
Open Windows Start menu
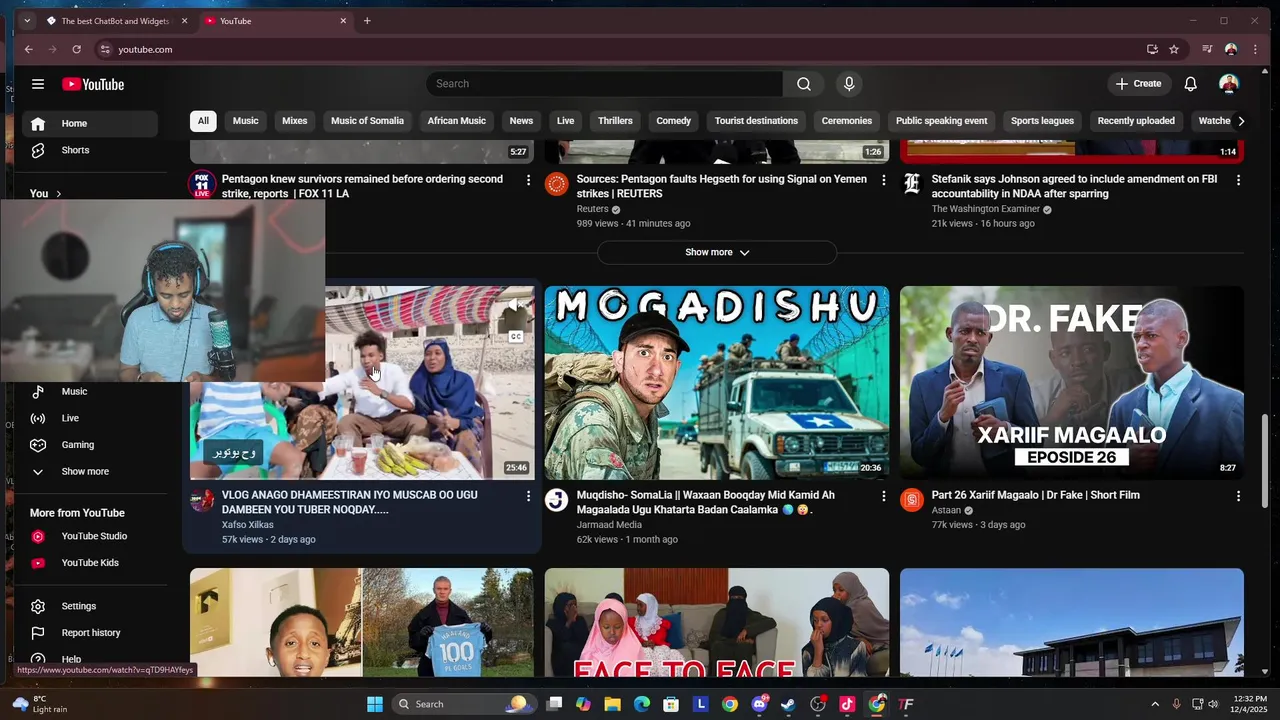point(375,704)
